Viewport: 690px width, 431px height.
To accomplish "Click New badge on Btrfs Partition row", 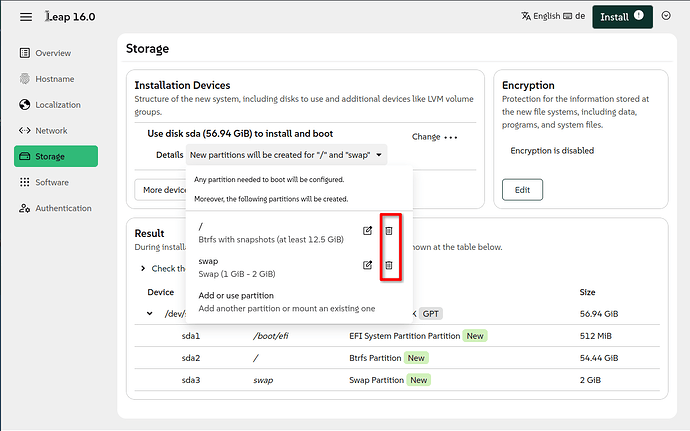I will (x=416, y=358).
